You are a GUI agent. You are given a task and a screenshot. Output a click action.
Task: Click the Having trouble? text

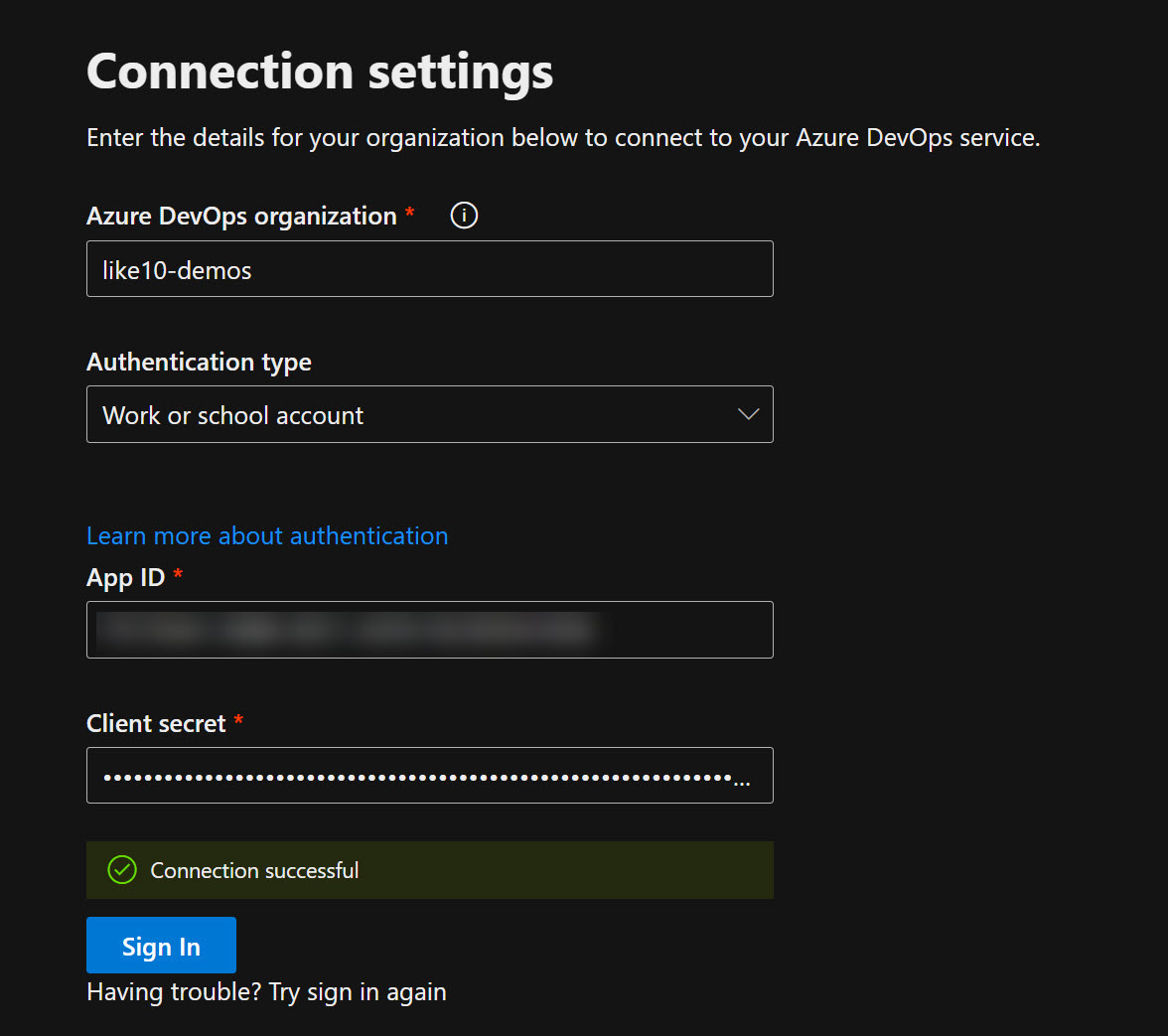[x=174, y=991]
